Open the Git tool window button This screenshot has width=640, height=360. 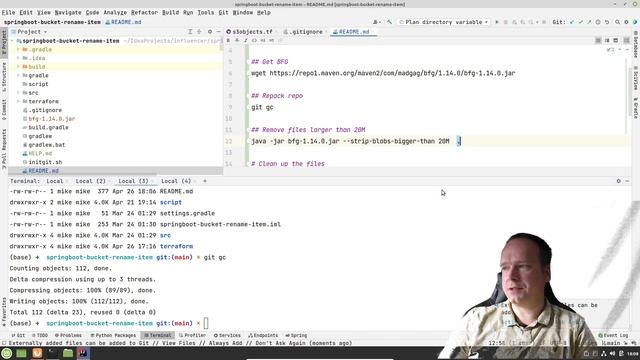[x=18, y=336]
